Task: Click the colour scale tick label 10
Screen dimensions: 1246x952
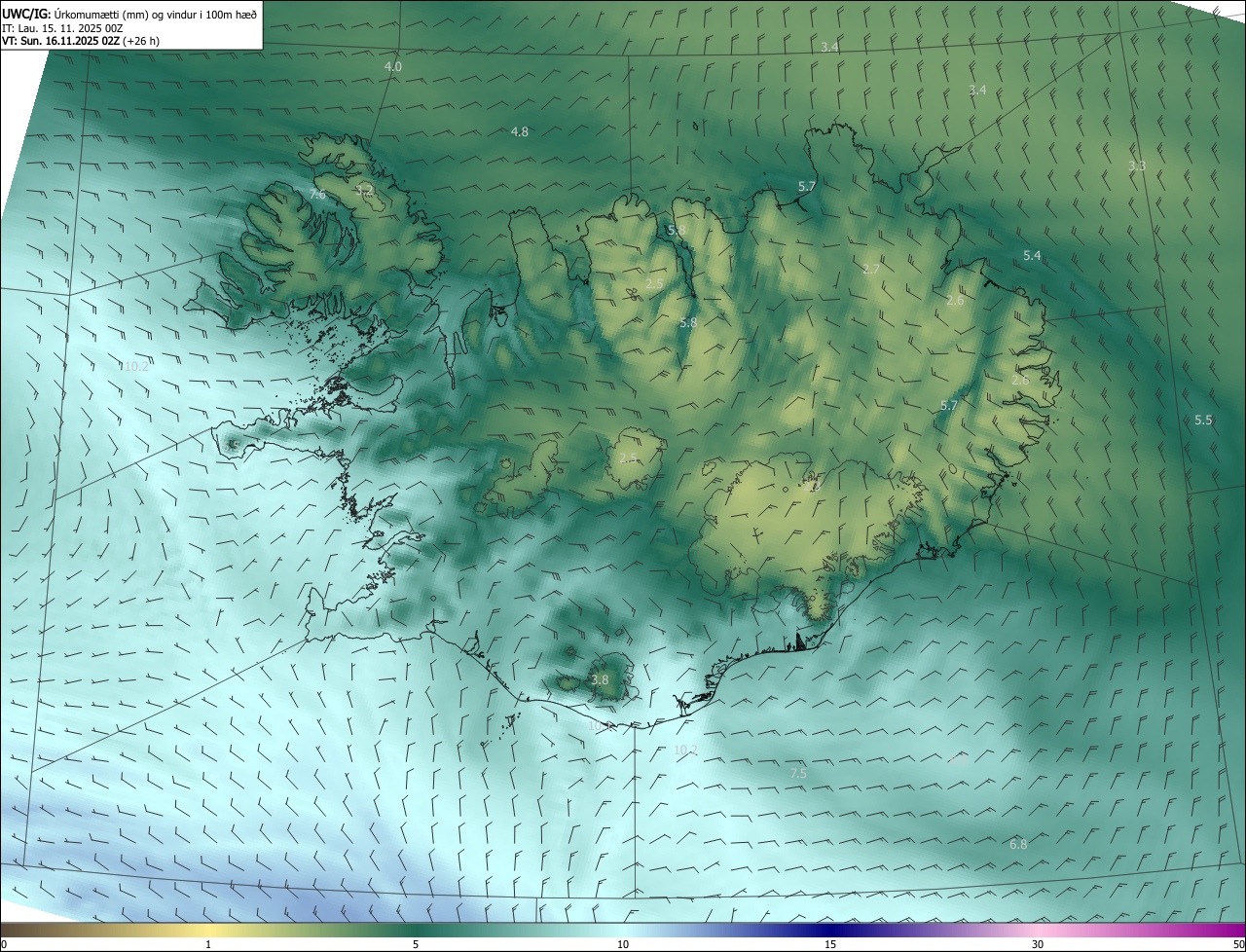Action: click(623, 944)
